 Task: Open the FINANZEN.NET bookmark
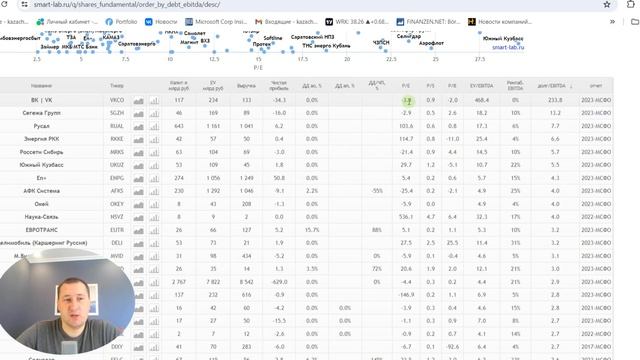click(428, 22)
